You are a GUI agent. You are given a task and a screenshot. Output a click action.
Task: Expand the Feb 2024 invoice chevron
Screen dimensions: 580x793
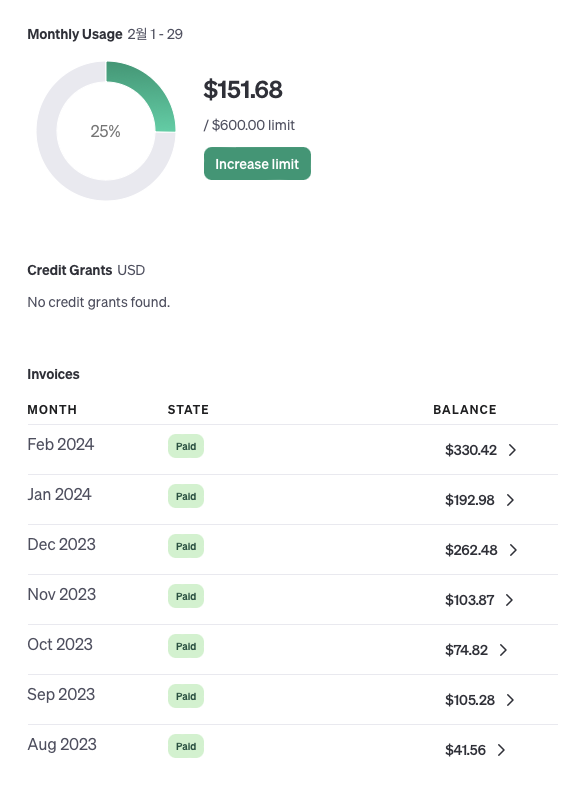point(512,450)
